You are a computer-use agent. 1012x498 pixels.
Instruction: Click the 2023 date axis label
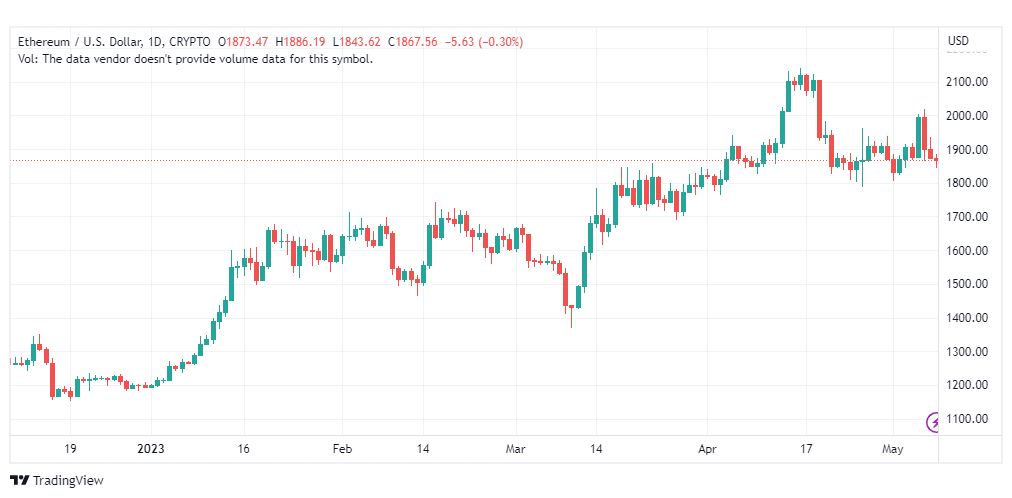click(151, 450)
